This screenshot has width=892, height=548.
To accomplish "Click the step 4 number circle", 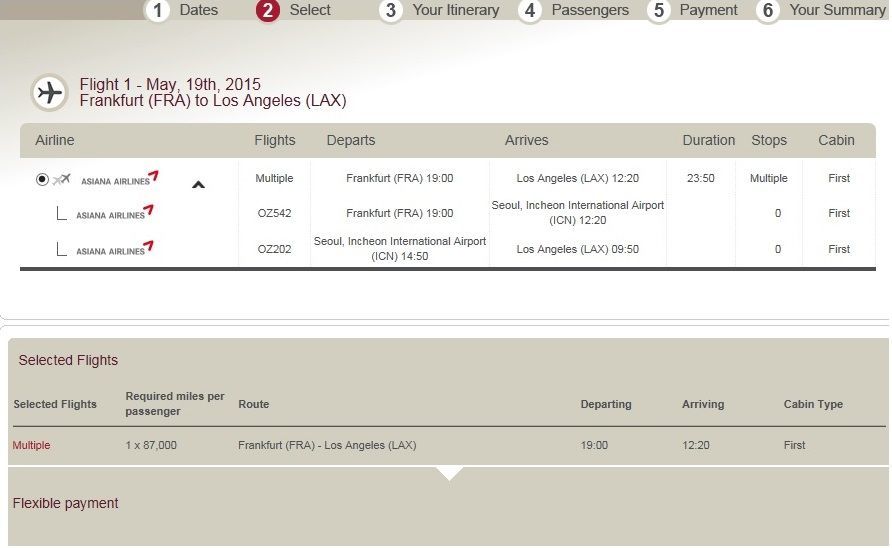I will 530,10.
